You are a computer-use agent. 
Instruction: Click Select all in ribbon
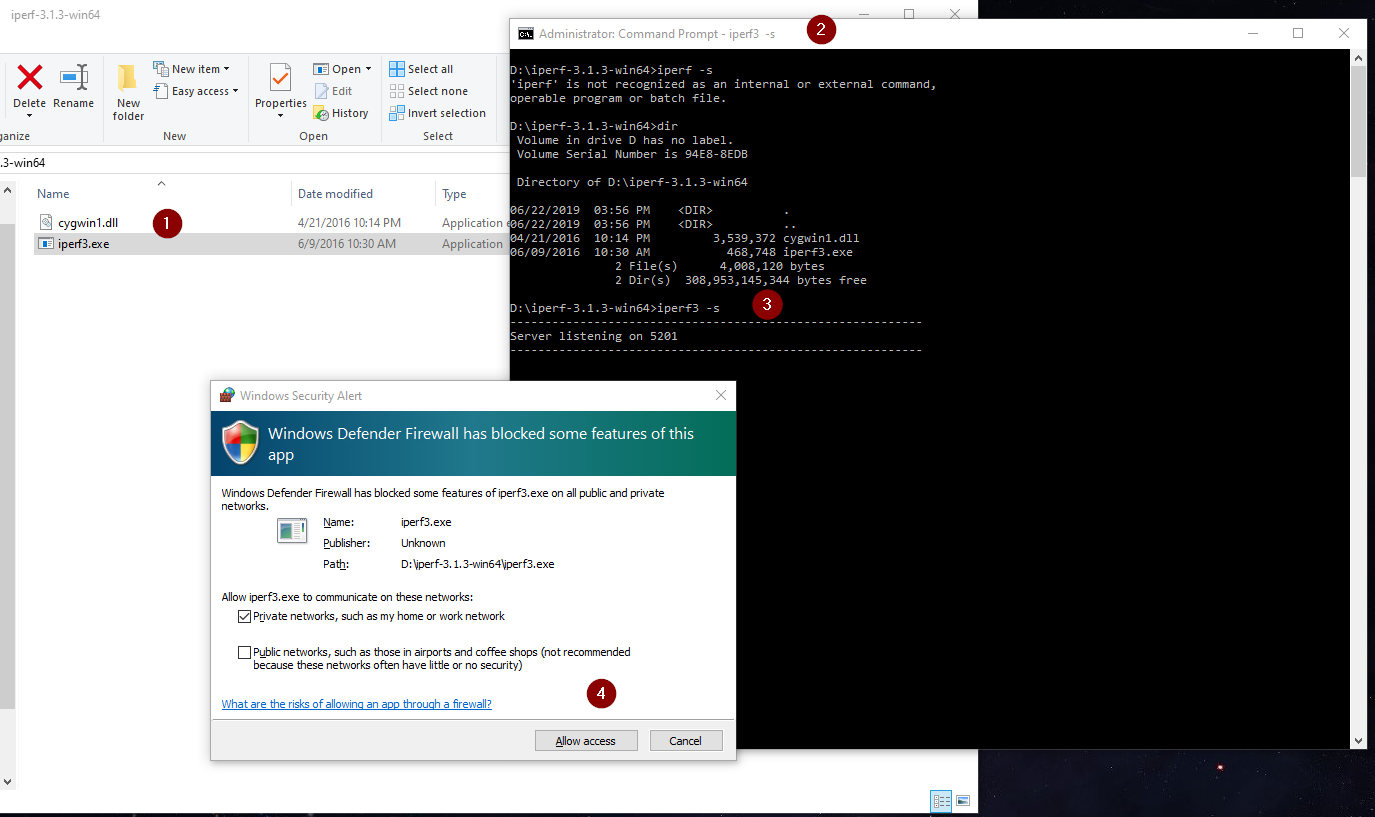(421, 69)
